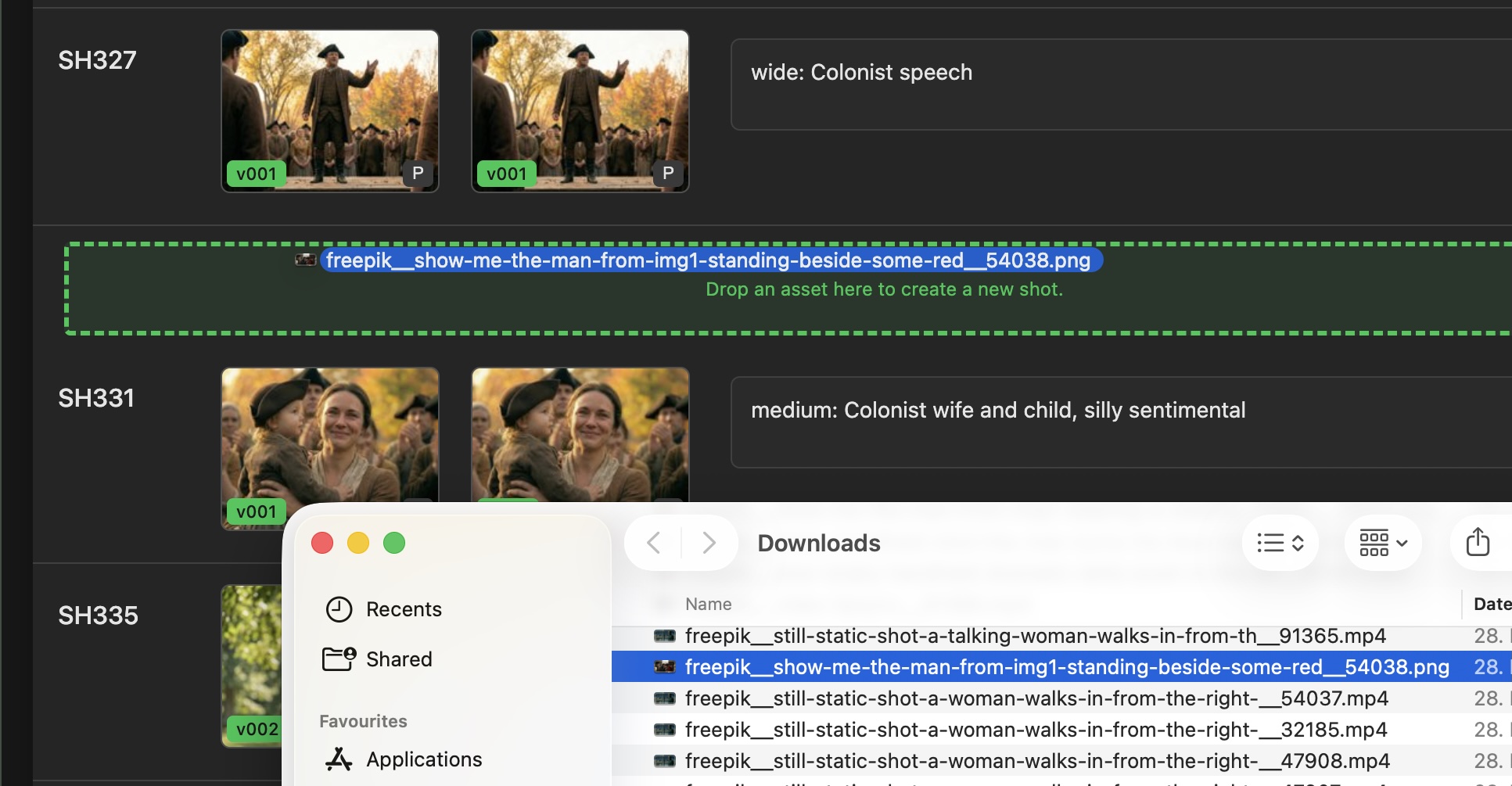Click v002 version badge on SH335 thumbnail
The height and width of the screenshot is (786, 1512).
(257, 729)
